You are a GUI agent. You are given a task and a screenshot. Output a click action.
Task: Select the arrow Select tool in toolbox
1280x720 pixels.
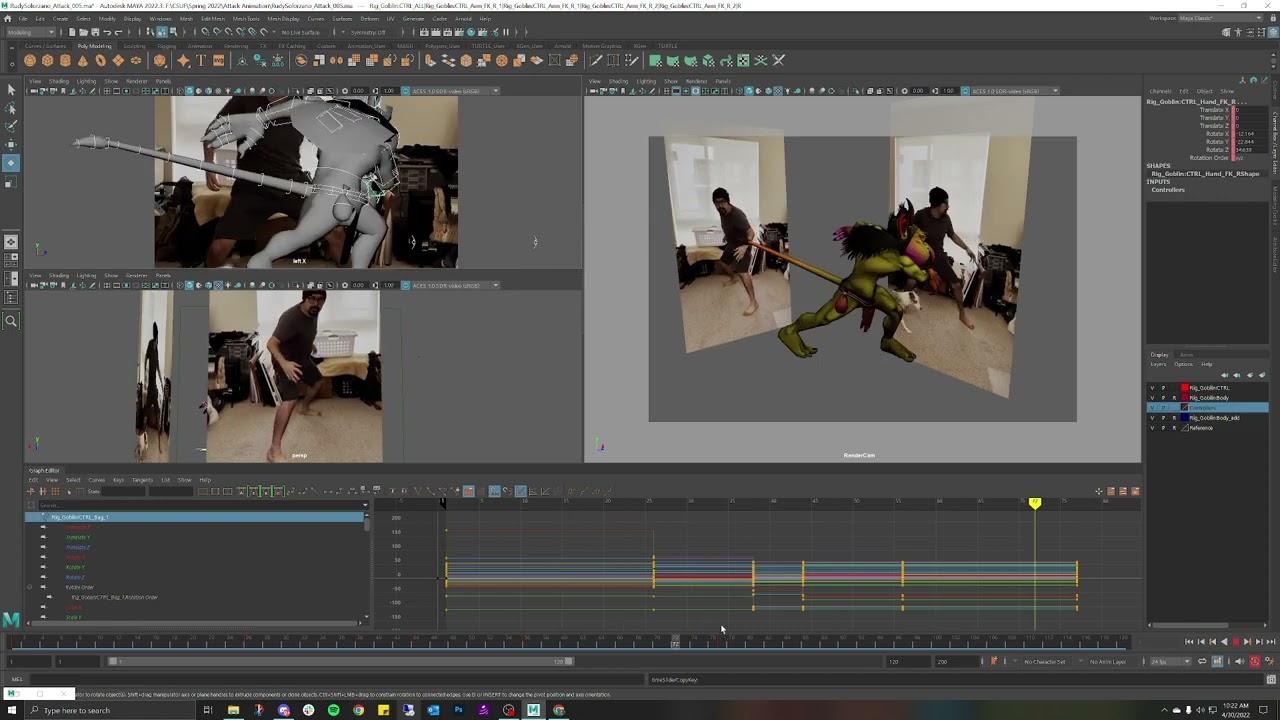pyautogui.click(x=11, y=90)
